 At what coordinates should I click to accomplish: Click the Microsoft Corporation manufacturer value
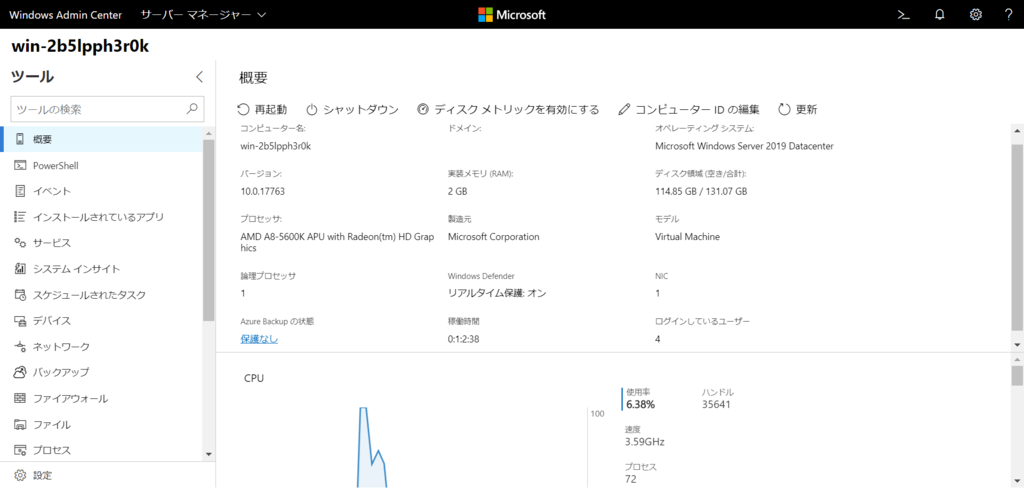pyautogui.click(x=494, y=237)
